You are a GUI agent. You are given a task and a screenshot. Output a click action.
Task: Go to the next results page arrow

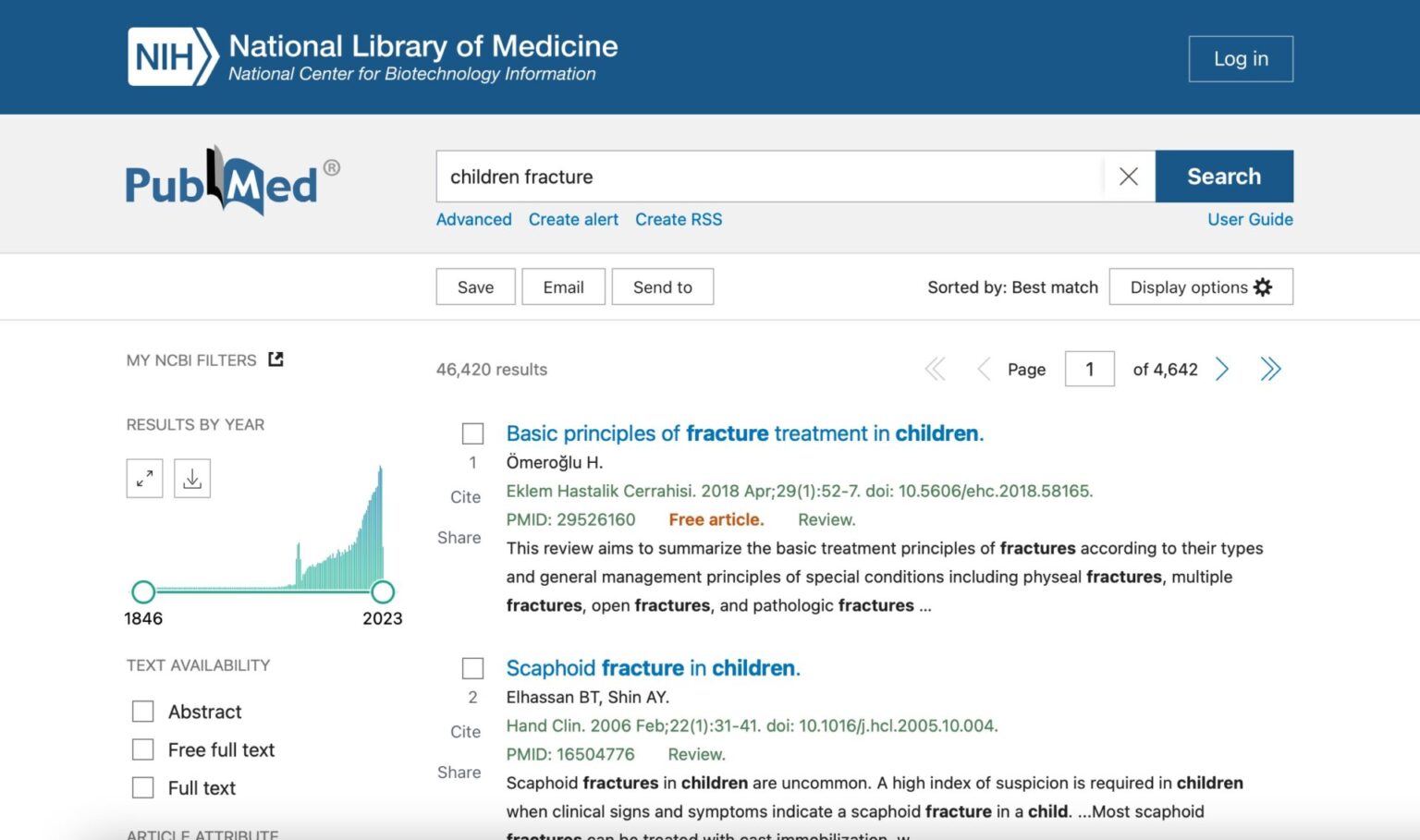tap(1222, 369)
